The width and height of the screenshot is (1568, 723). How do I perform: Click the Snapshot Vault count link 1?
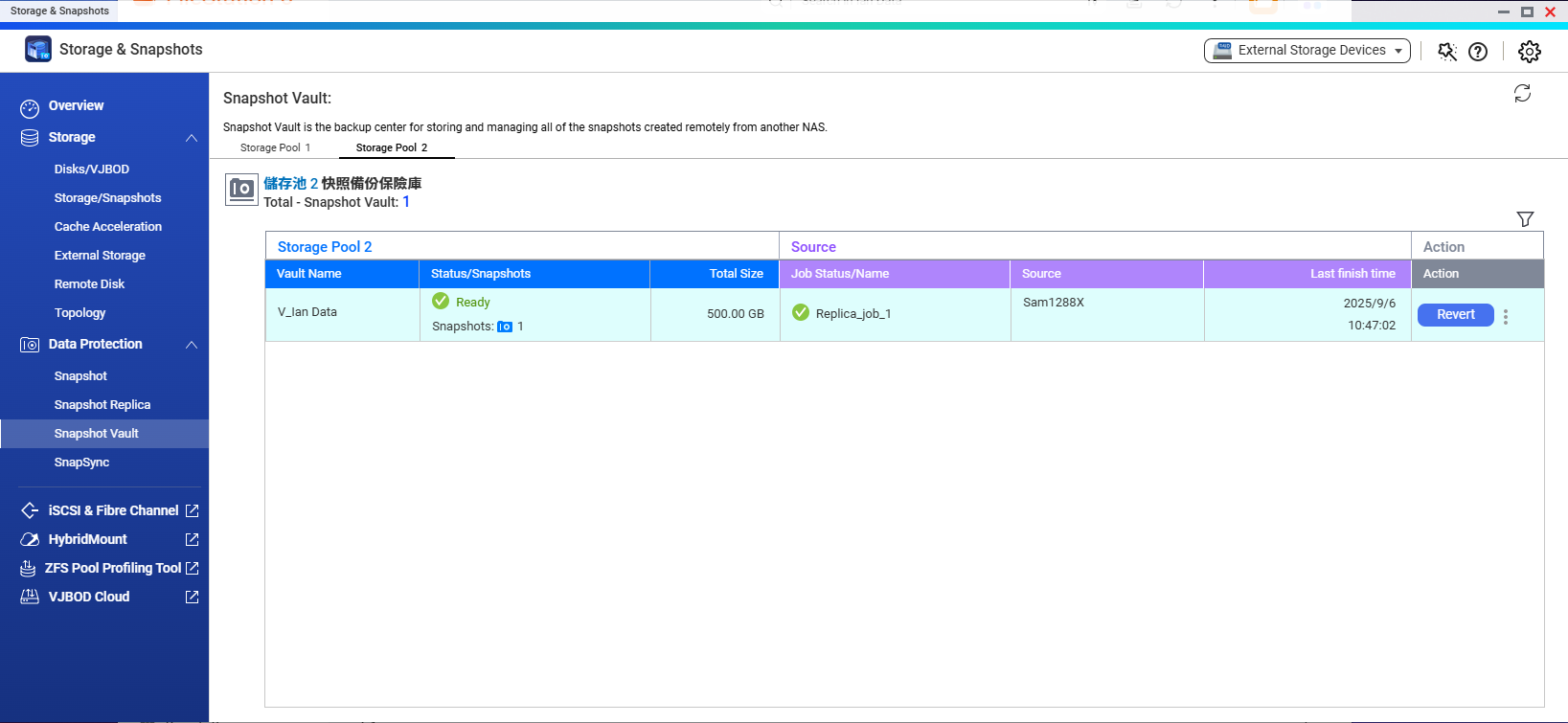406,201
